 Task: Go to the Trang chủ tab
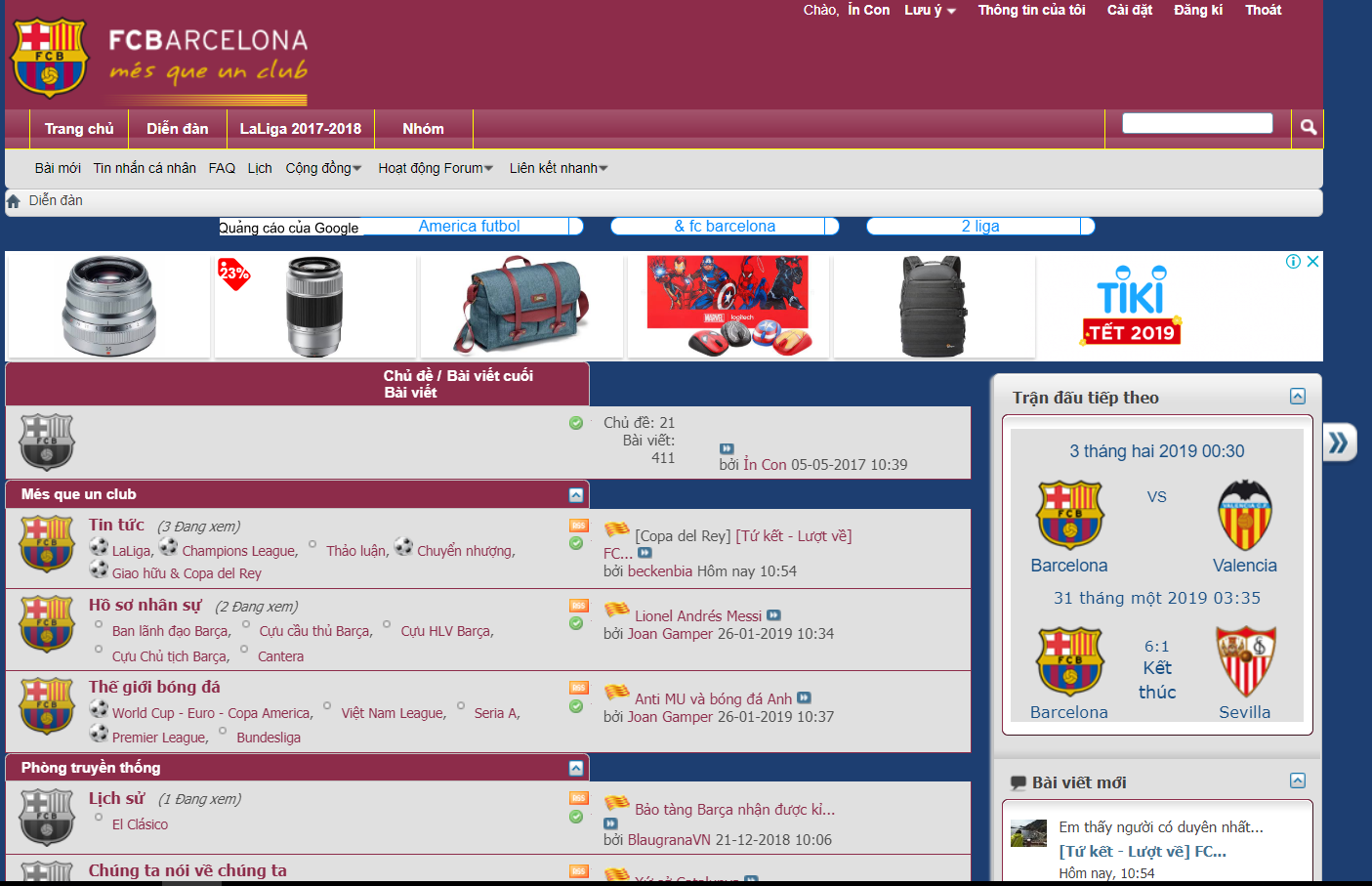coord(79,129)
